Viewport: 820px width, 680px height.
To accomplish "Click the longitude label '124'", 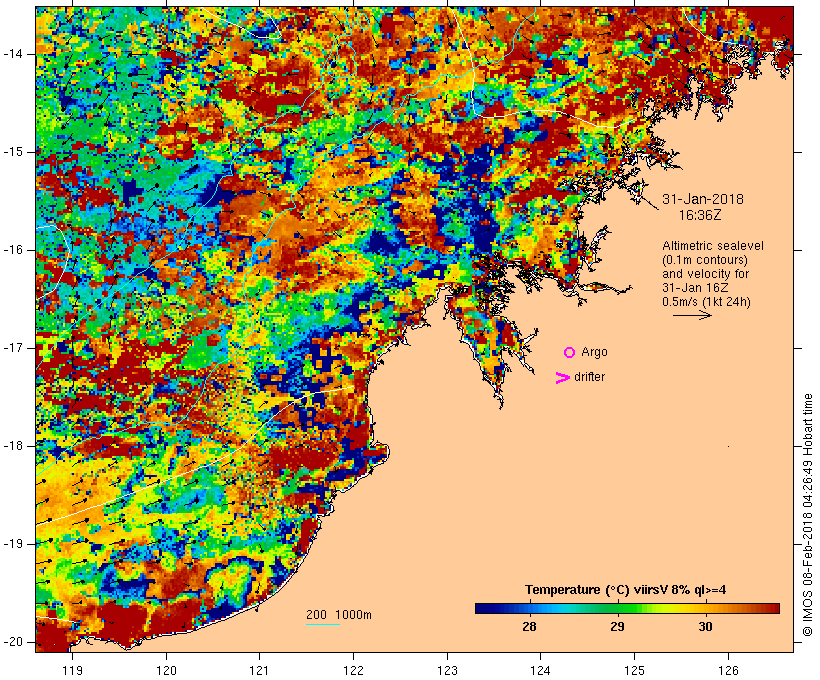I will pyautogui.click(x=540, y=670).
